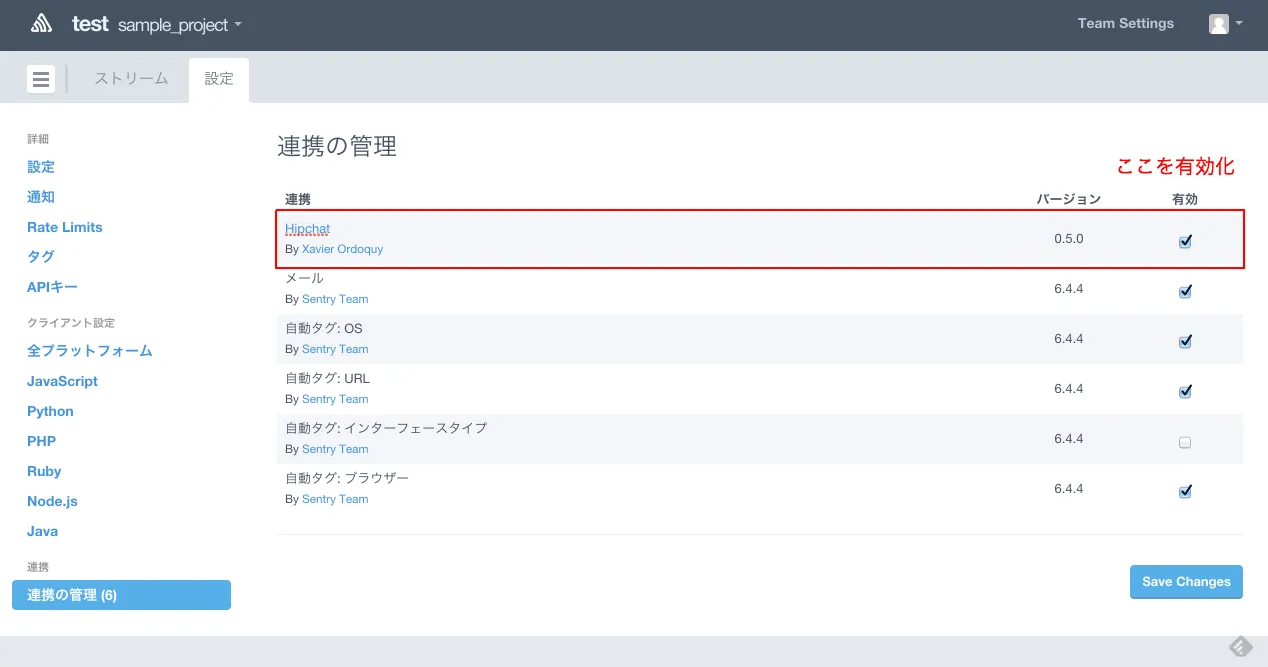Viewport: 1268px width, 667px height.
Task: Click the gray Sentry icon bottom right
Action: tap(1240, 646)
